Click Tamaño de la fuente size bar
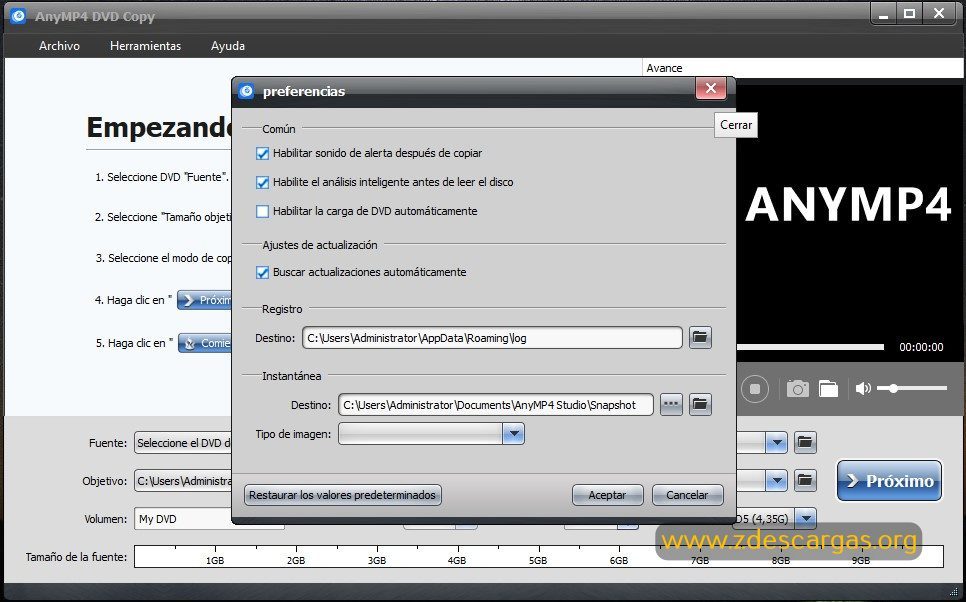 (538, 556)
